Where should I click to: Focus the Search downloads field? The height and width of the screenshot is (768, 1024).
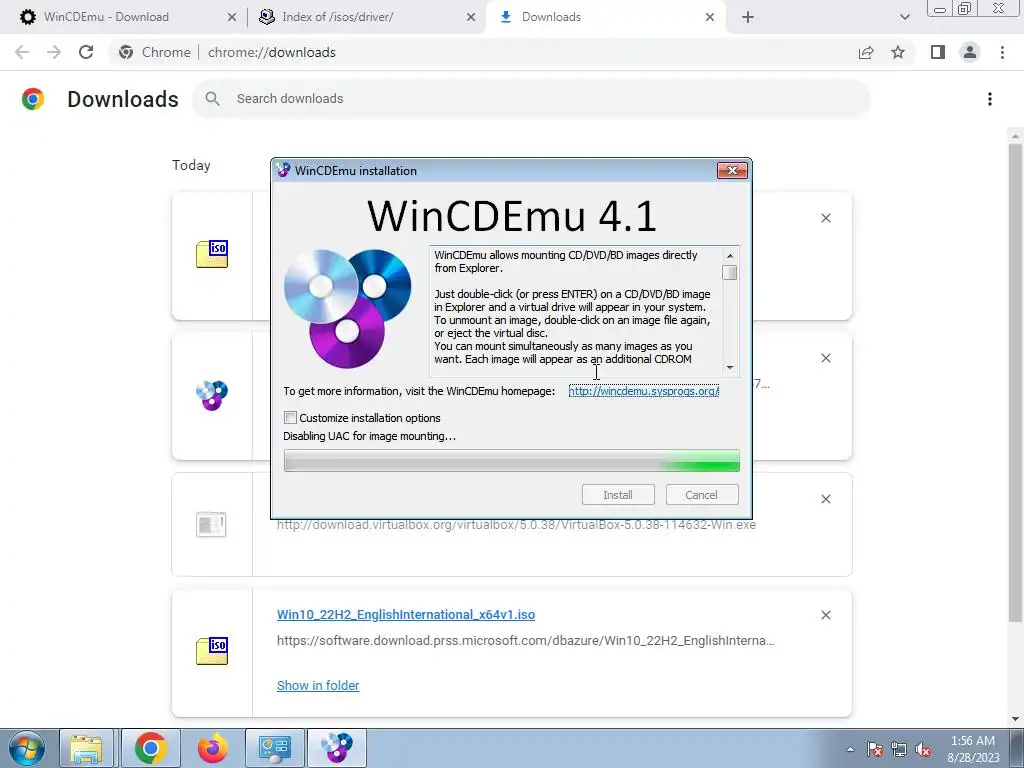pyautogui.click(x=531, y=99)
